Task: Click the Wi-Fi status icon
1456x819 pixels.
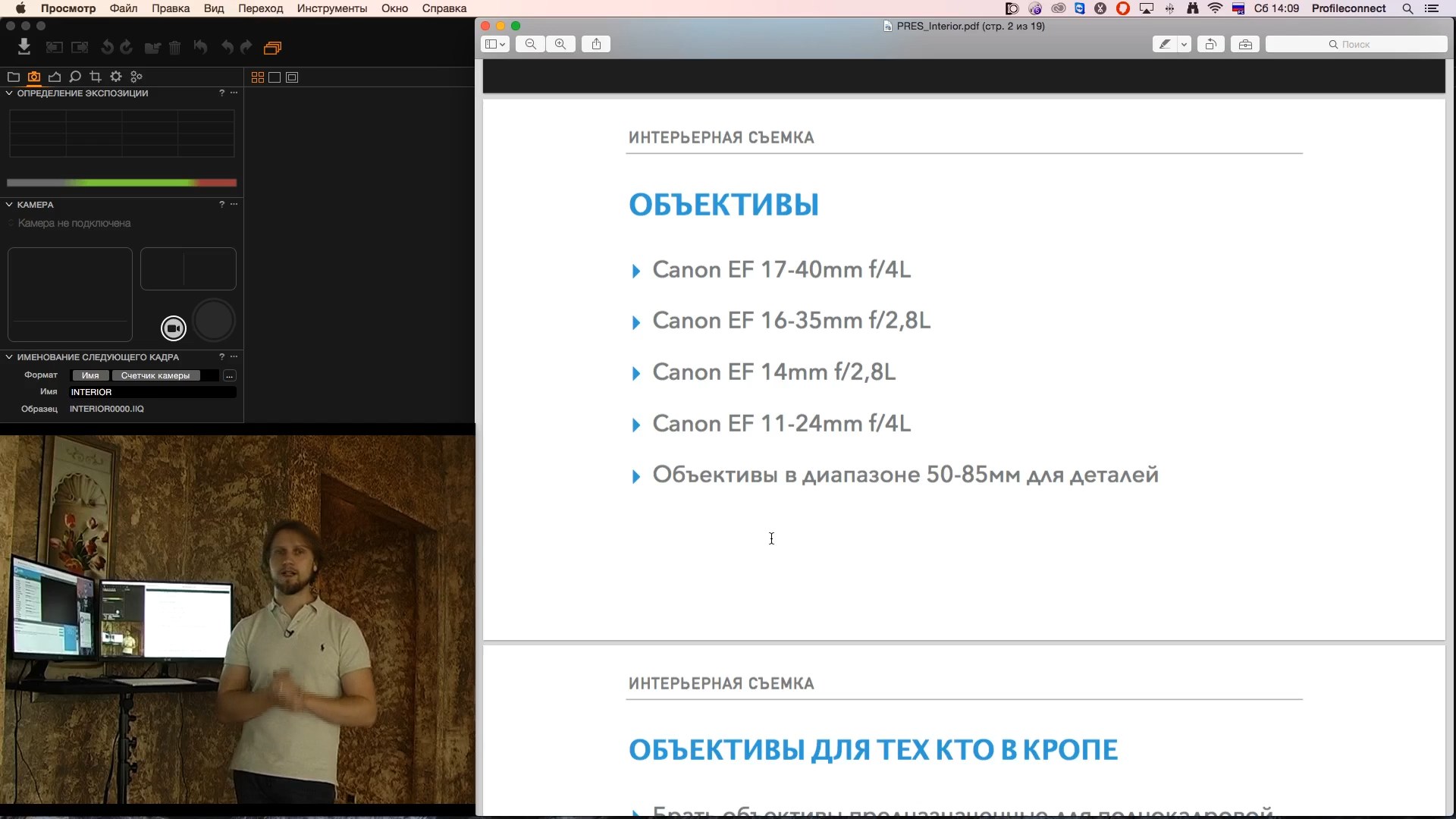Action: (1215, 8)
